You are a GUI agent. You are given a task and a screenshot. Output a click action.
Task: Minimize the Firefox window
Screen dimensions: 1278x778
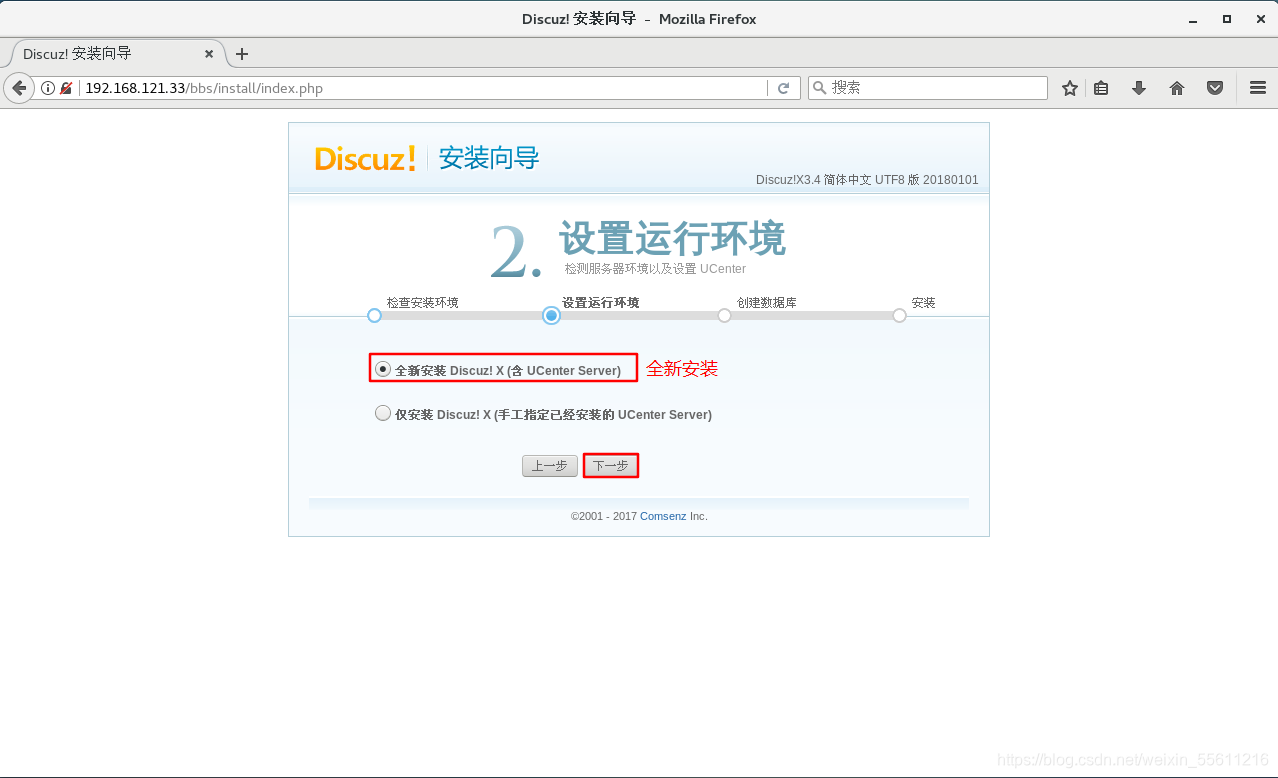[1192, 19]
